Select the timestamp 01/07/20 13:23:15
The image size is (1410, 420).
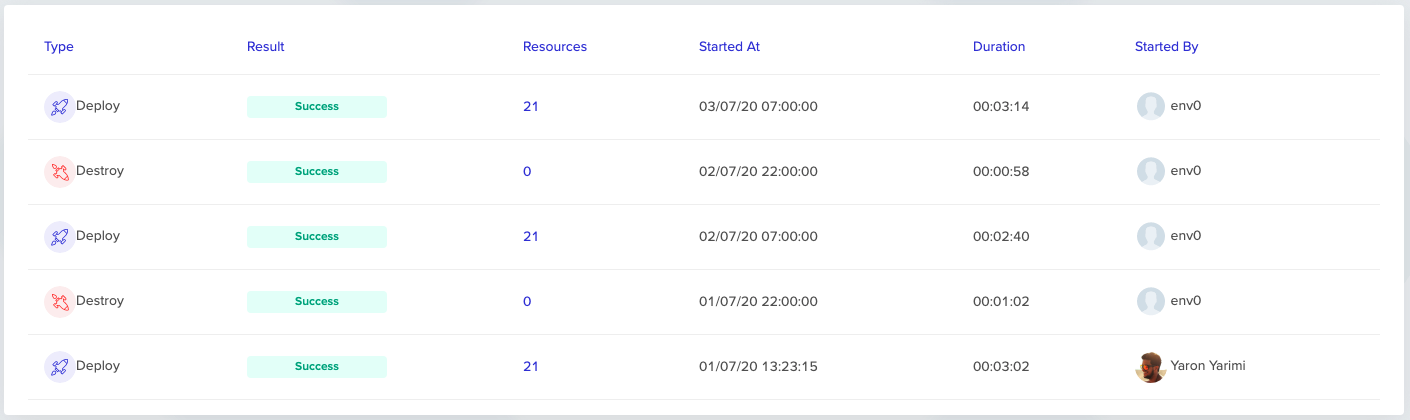[758, 367]
